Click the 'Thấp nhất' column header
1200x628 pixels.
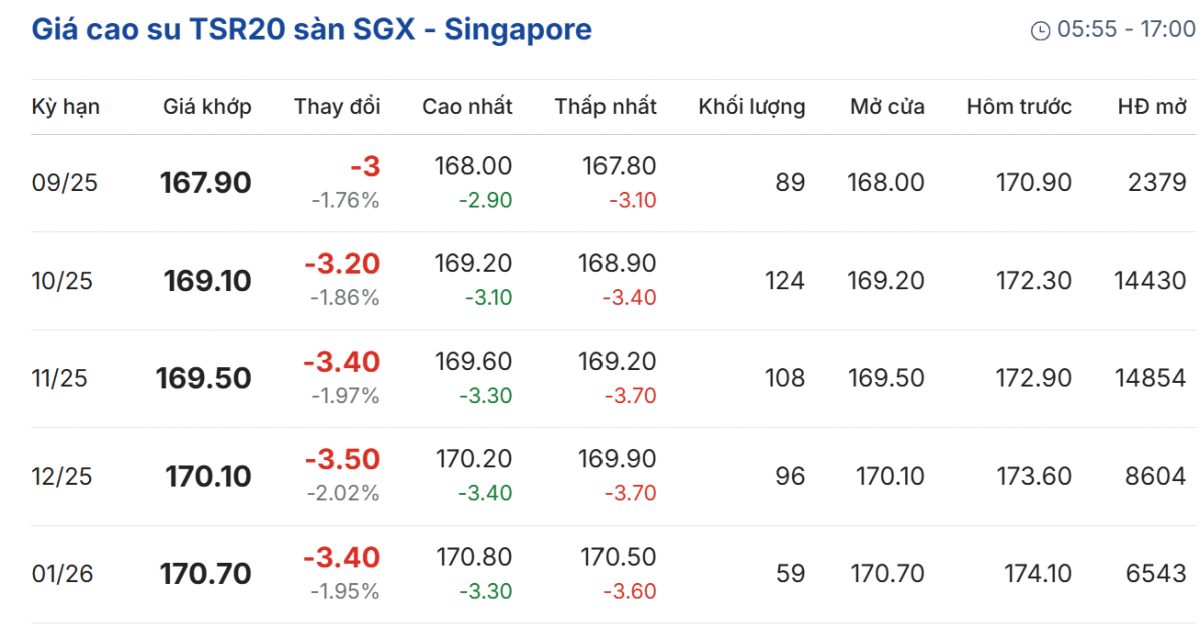click(x=606, y=107)
